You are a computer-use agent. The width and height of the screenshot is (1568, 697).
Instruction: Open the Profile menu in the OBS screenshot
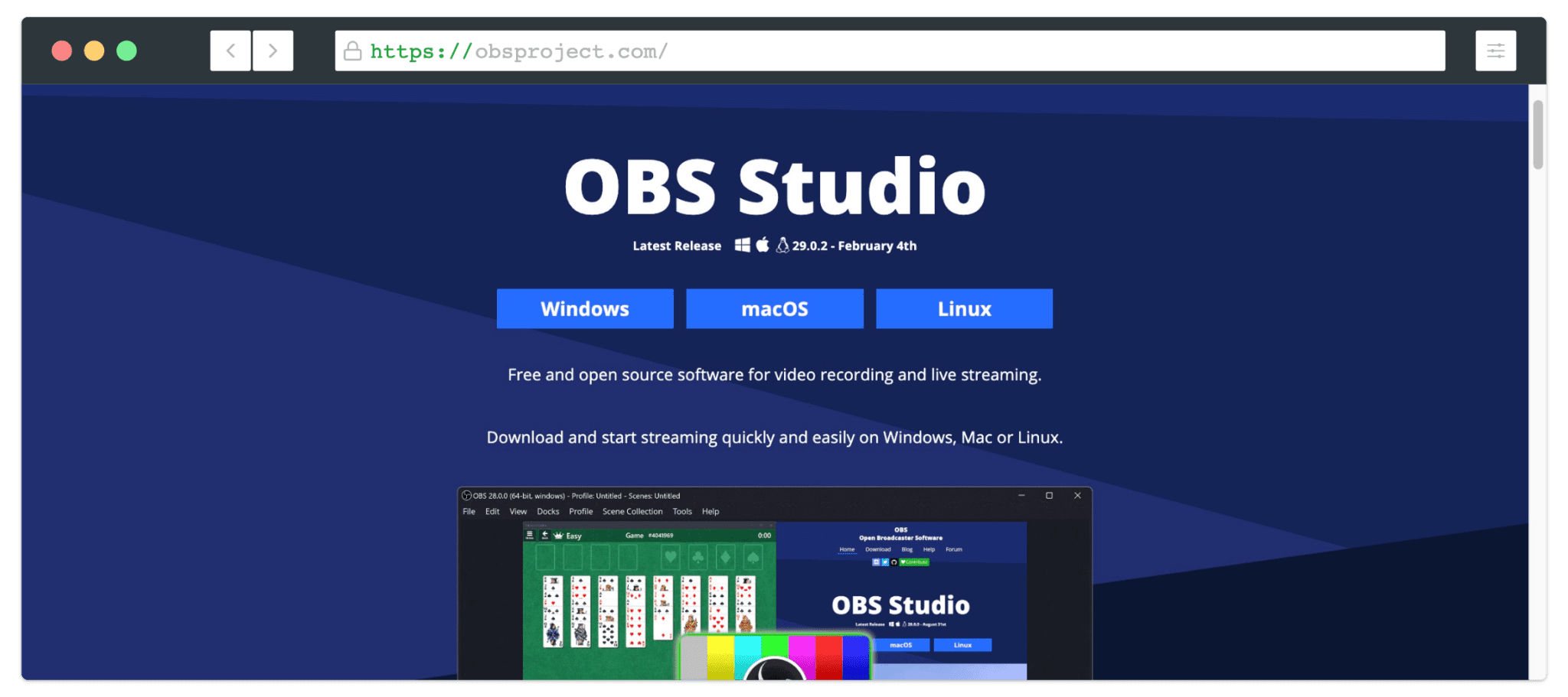coord(581,511)
